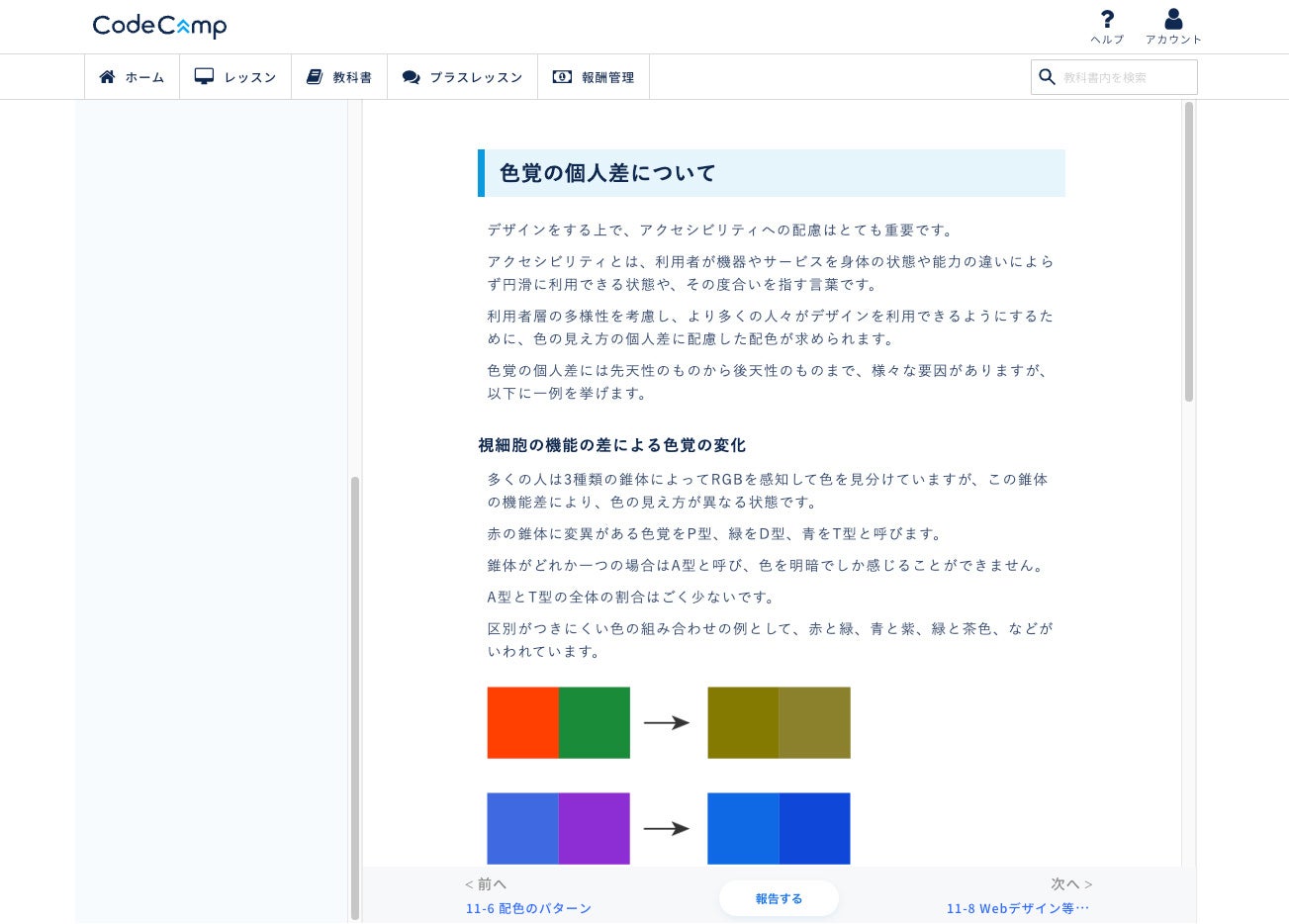Click the house icon beside ホーム
This screenshot has height=924, width=1289.
click(x=108, y=76)
